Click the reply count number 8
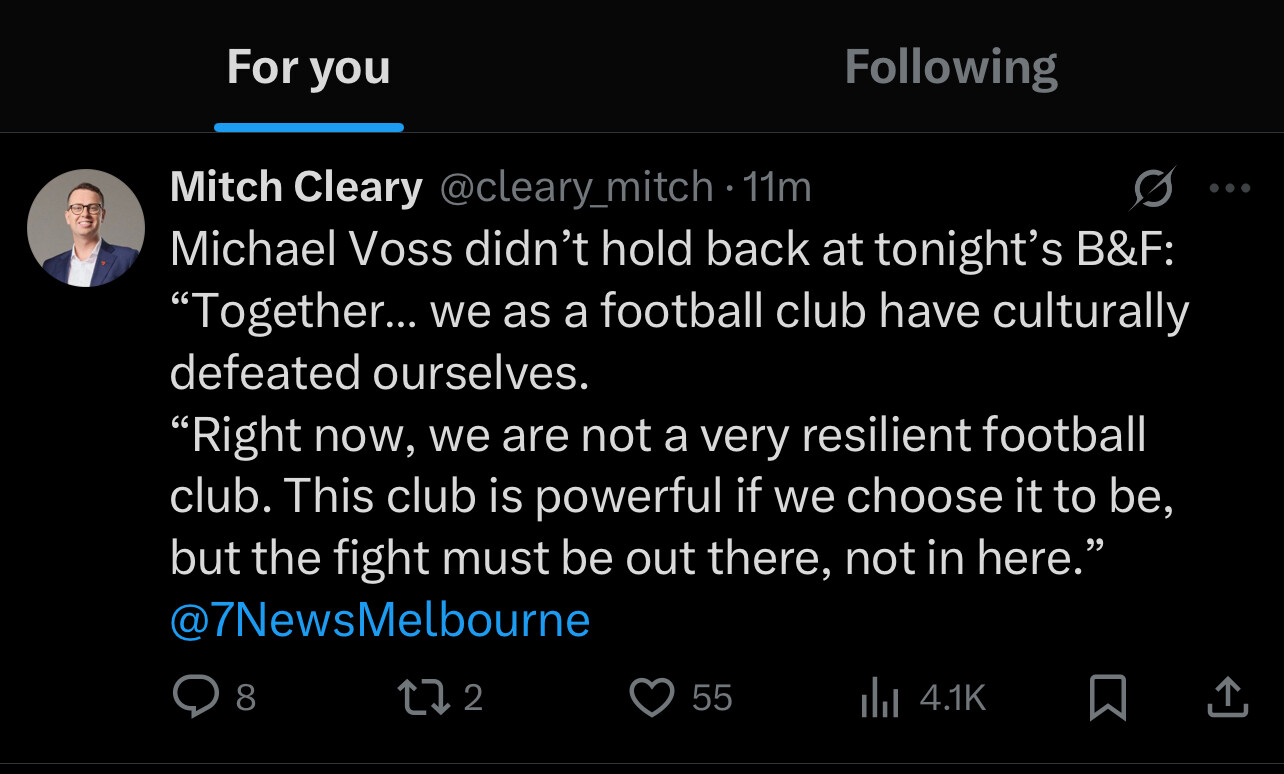The height and width of the screenshot is (774, 1284). tap(246, 697)
